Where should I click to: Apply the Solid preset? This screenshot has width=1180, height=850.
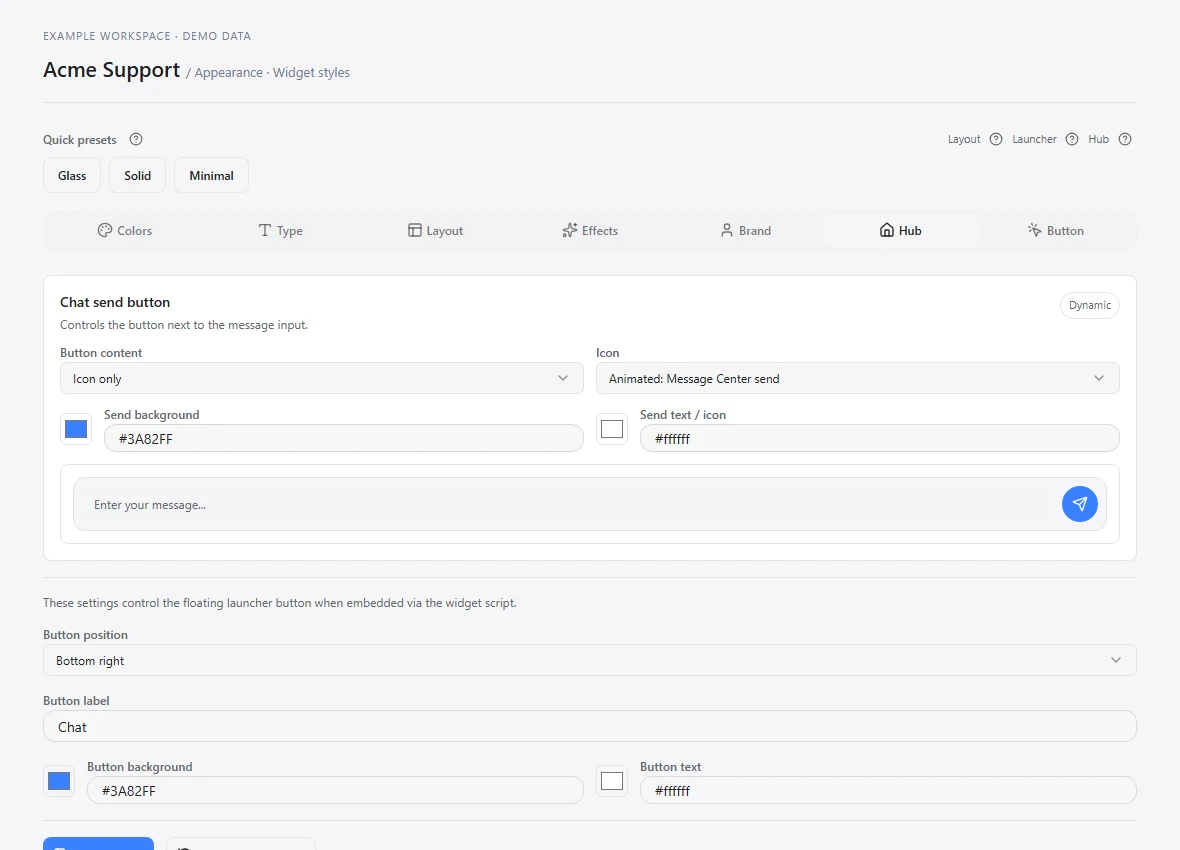[x=138, y=175]
